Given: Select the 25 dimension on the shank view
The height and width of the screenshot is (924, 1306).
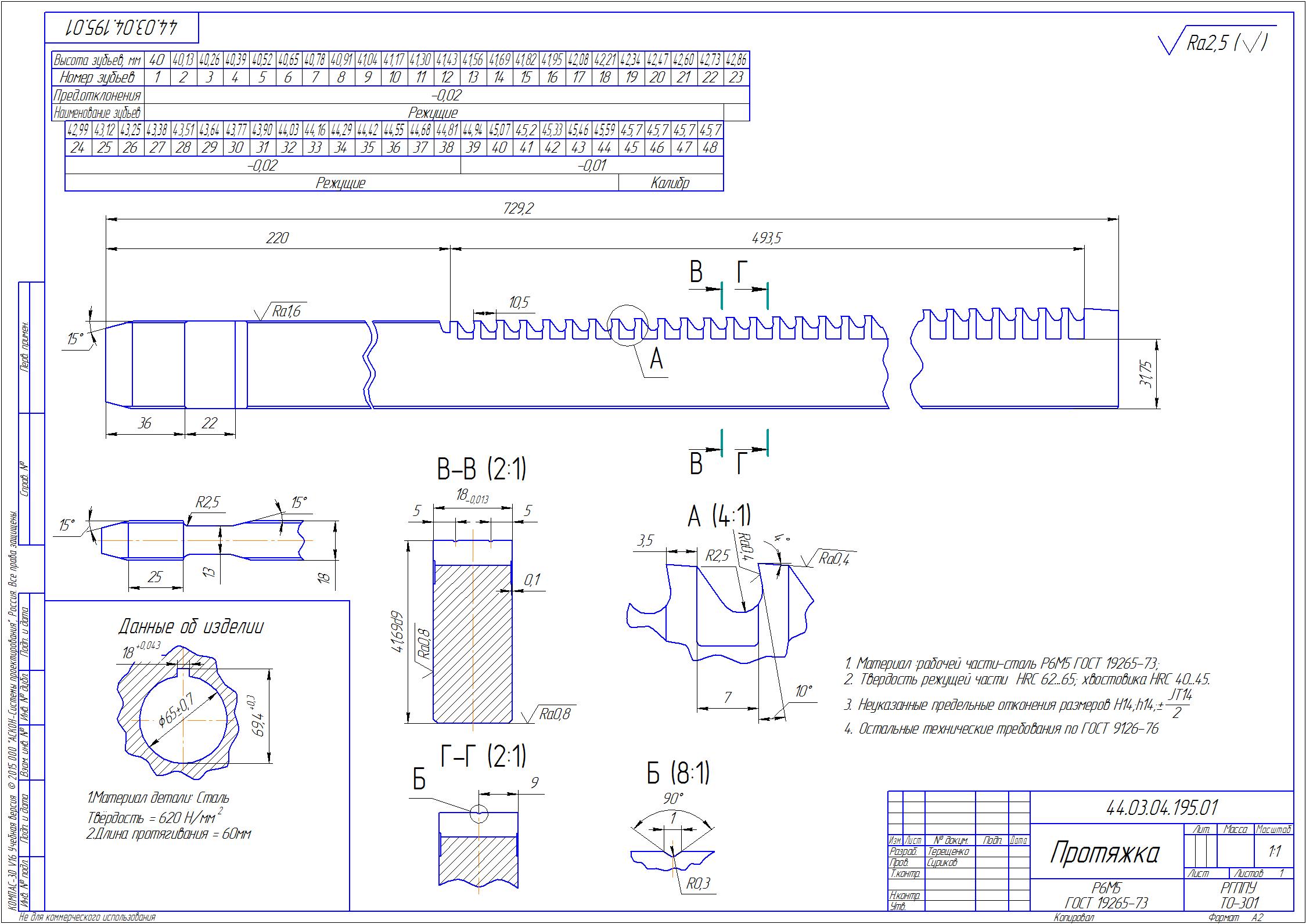Looking at the screenshot, I should click(154, 577).
